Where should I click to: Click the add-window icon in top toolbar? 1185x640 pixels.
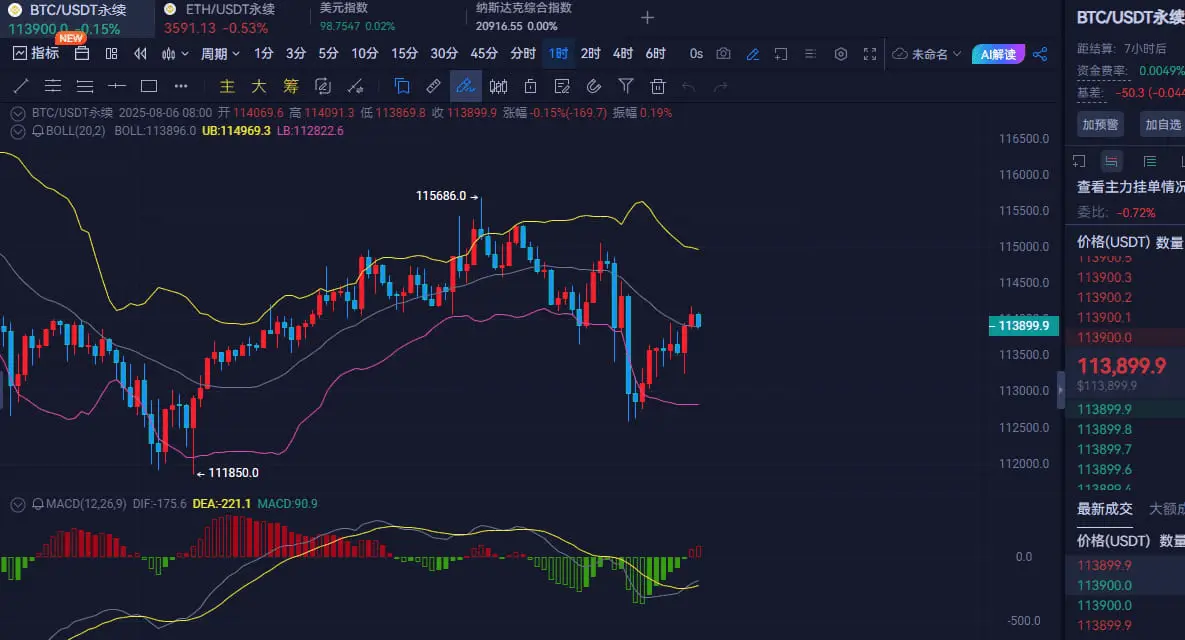781,54
